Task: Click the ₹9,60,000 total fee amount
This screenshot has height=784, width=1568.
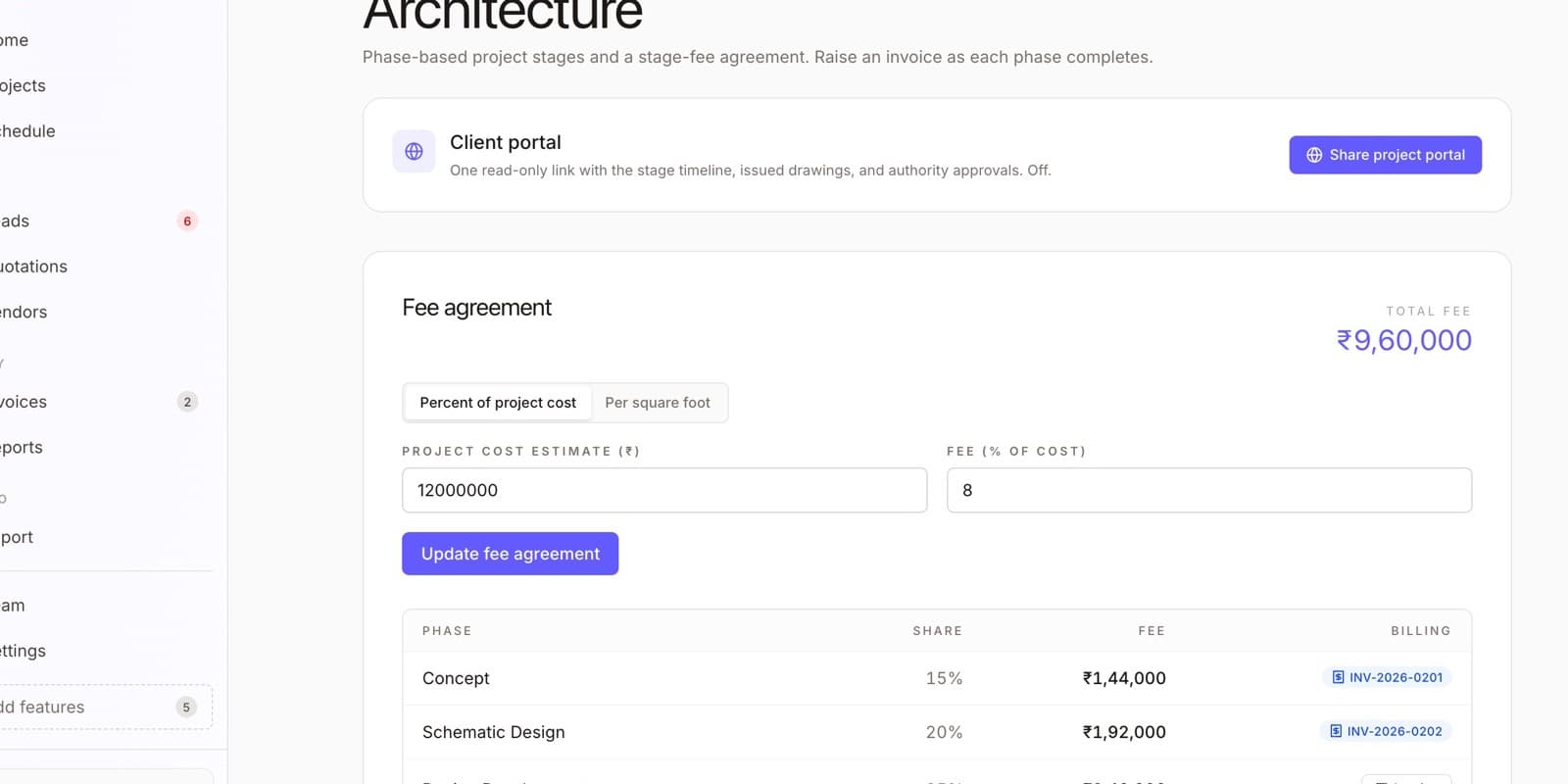Action: click(x=1403, y=340)
